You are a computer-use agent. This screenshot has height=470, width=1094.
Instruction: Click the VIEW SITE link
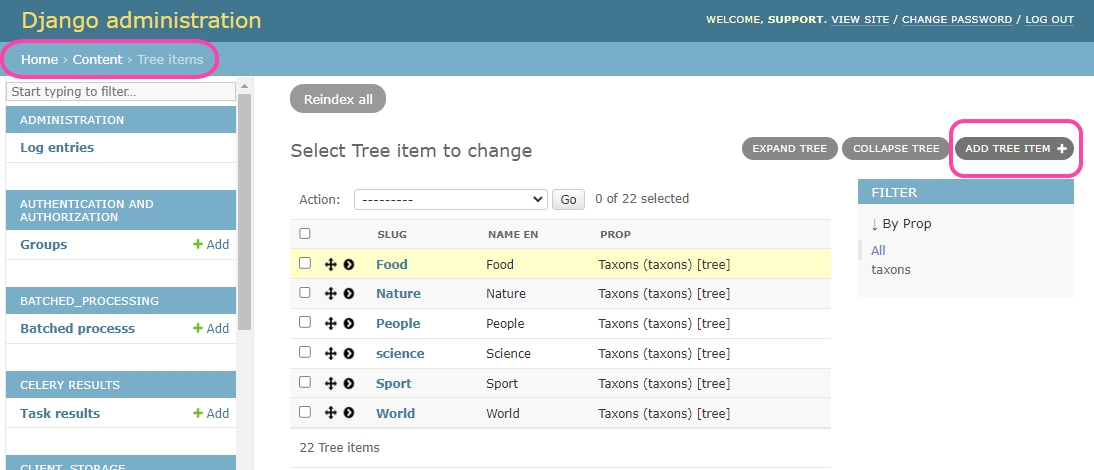click(x=860, y=20)
